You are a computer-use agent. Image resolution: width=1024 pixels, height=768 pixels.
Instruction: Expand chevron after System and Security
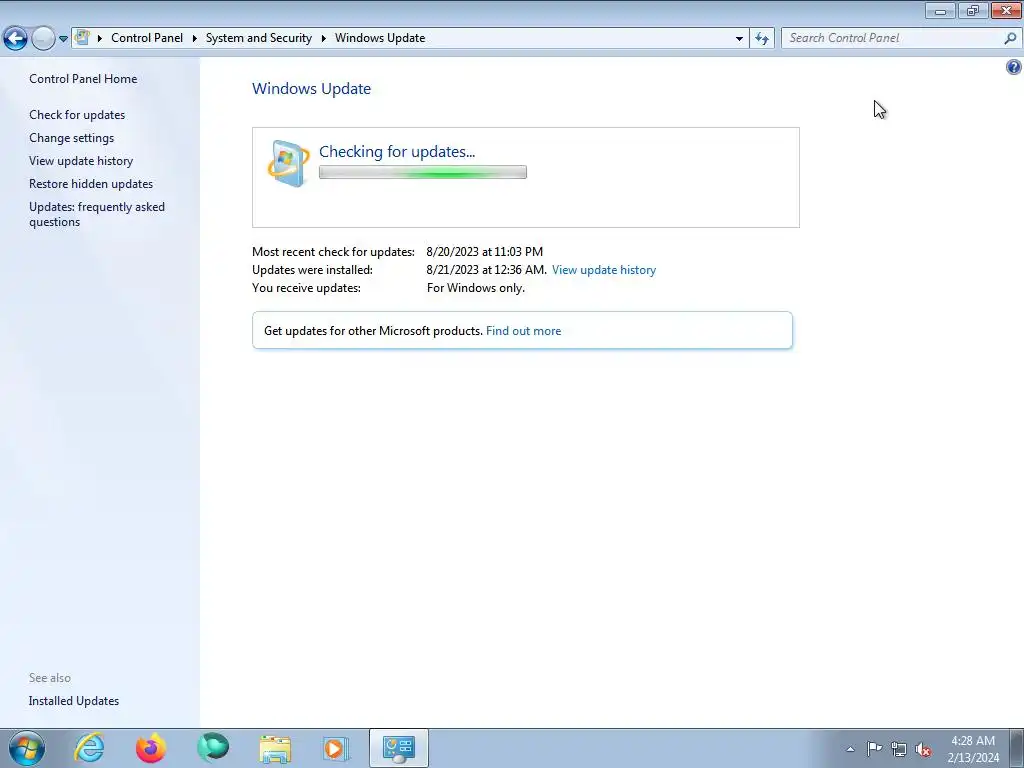point(323,38)
